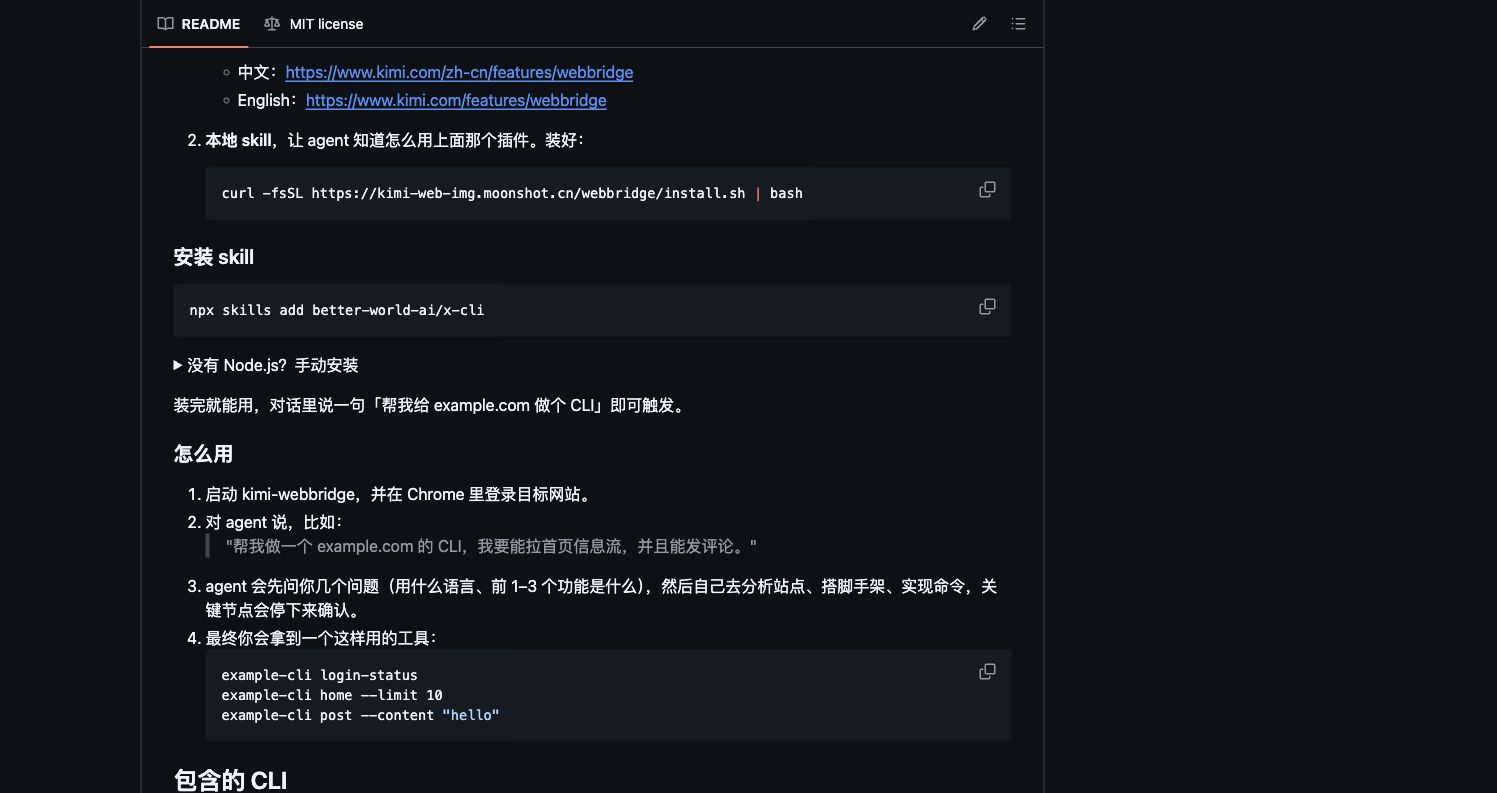Click the agent 会先问你几个问题 list item

pyautogui.click(x=601, y=598)
